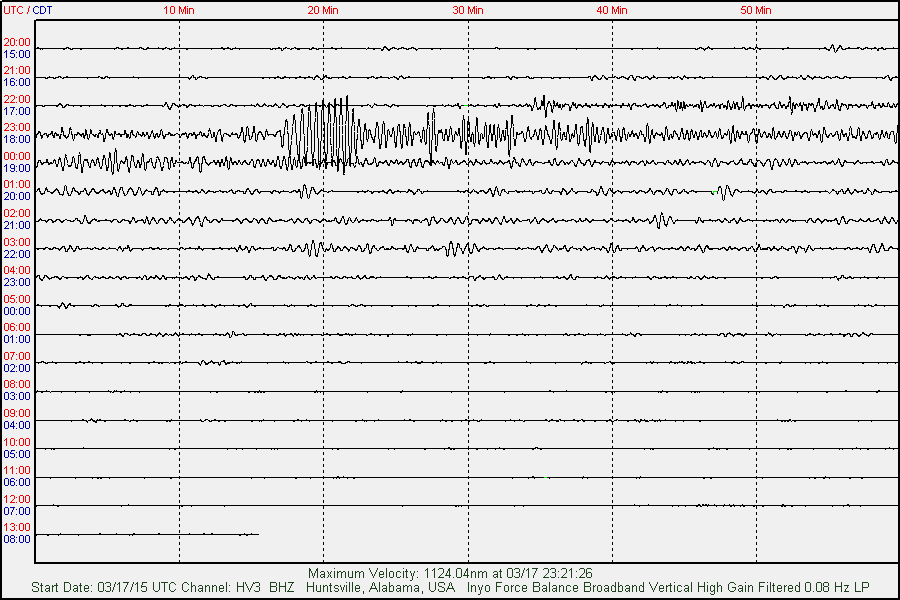The image size is (900, 600).
Task: Click the green marker on 01:00 trace
Action: pyautogui.click(x=713, y=192)
